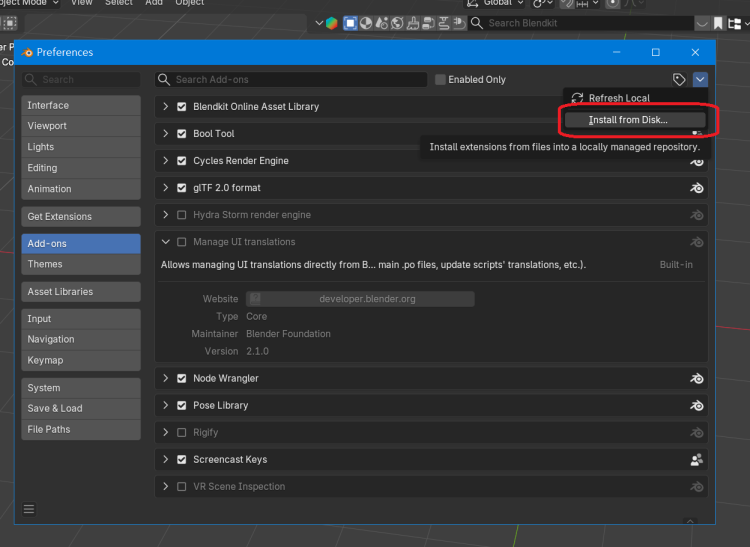
Task: Disable the Cycles Render Engine checkbox
Action: (182, 161)
